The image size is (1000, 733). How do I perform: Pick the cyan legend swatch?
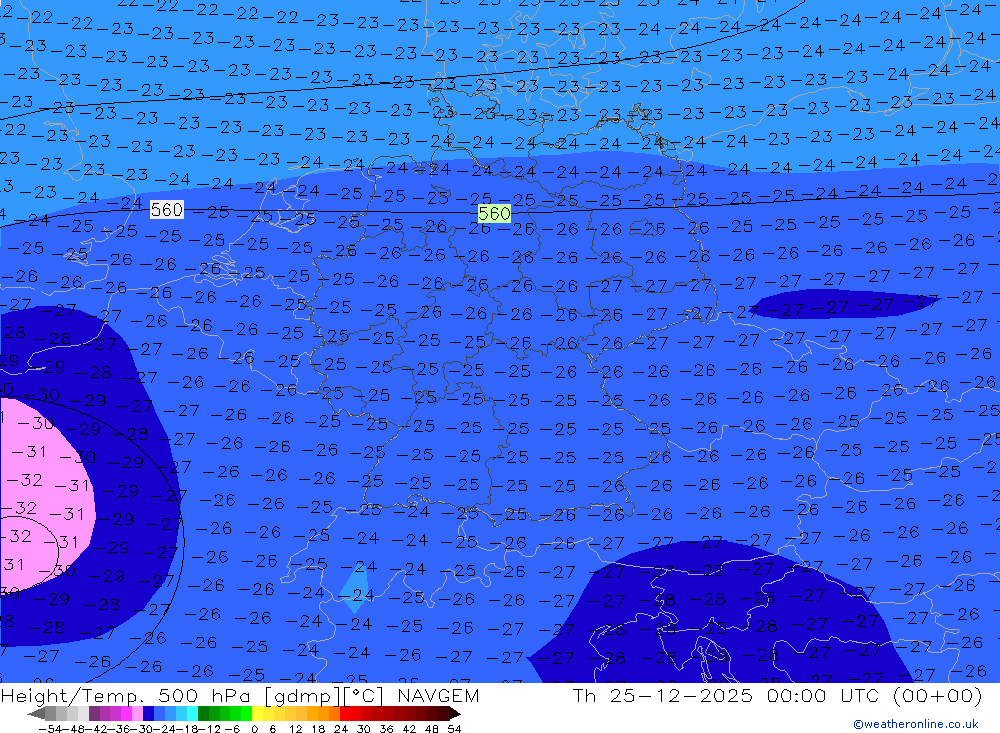pos(192,714)
